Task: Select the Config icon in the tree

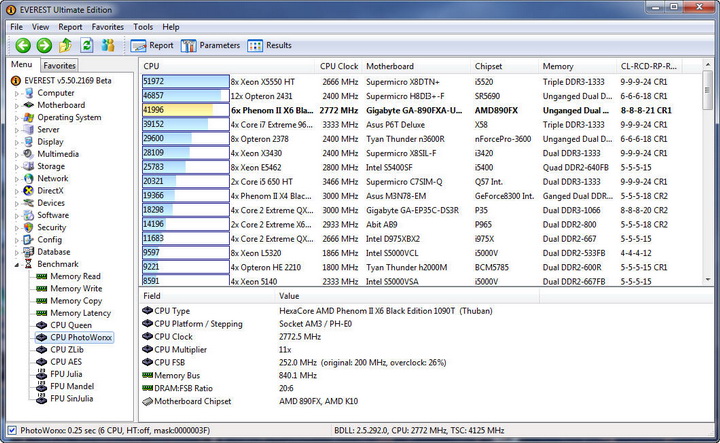Action: pyautogui.click(x=29, y=239)
